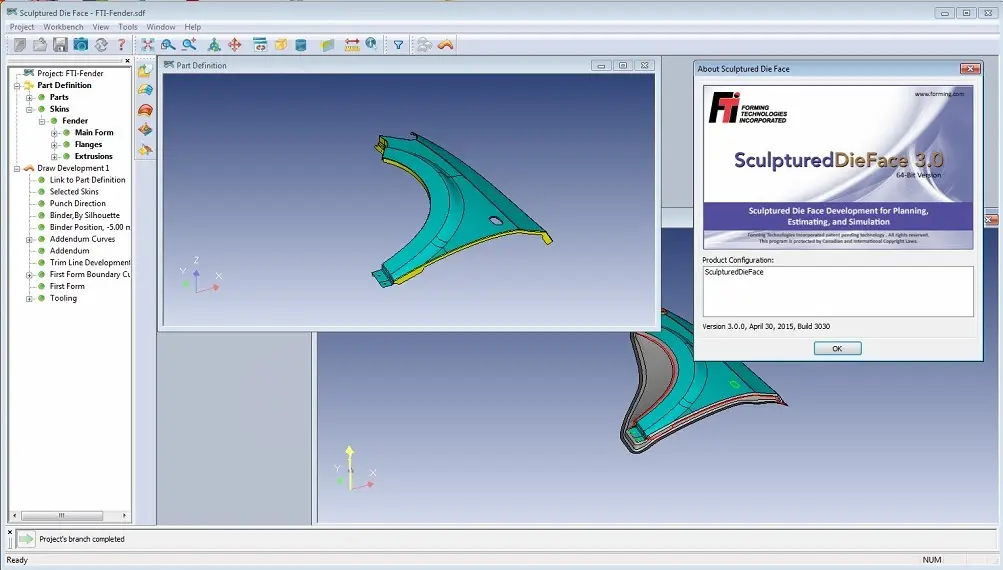The image size is (1003, 570).
Task: Collapse the Fender tree node
Action: 42,121
